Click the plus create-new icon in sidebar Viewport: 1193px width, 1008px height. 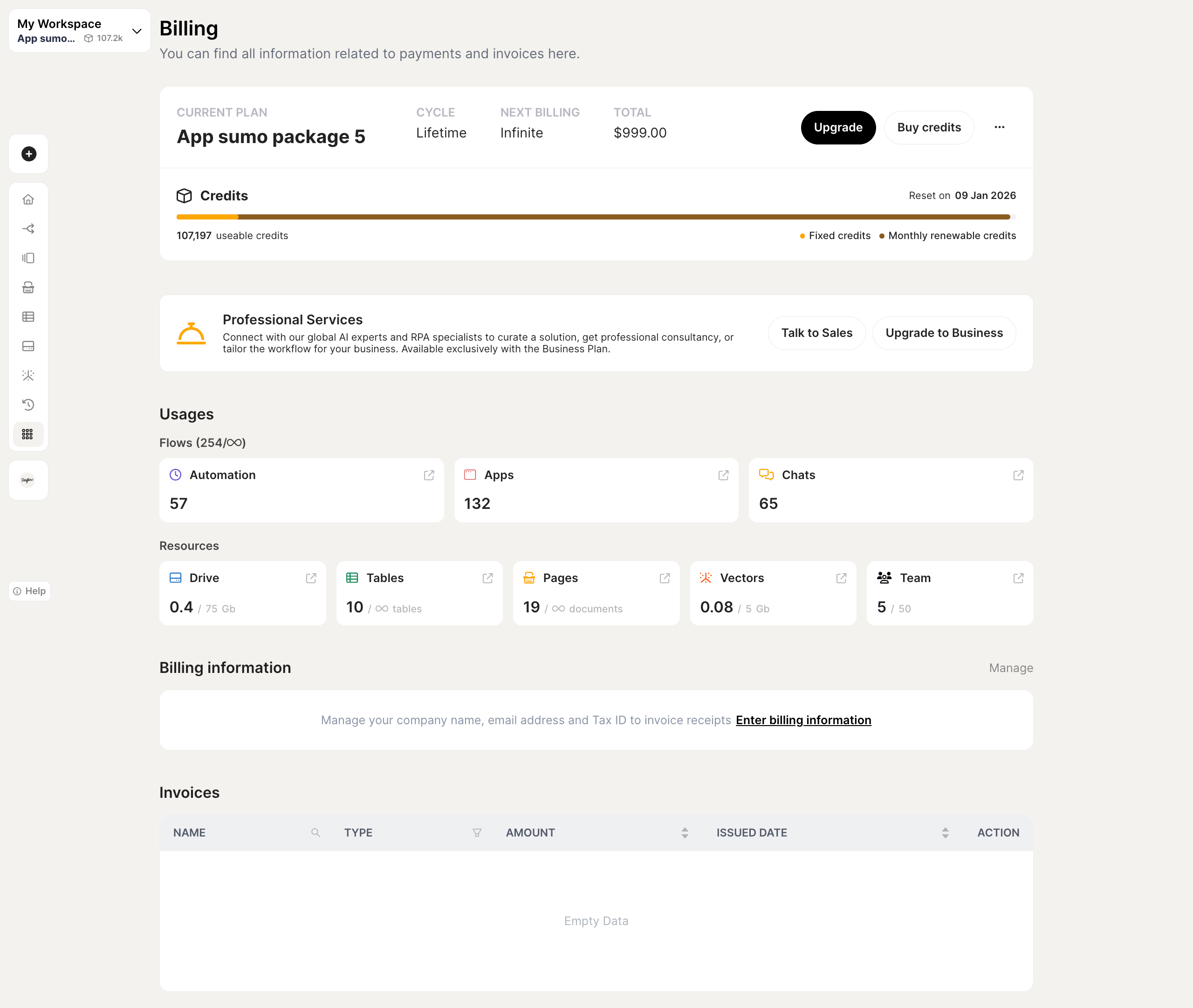pos(28,154)
